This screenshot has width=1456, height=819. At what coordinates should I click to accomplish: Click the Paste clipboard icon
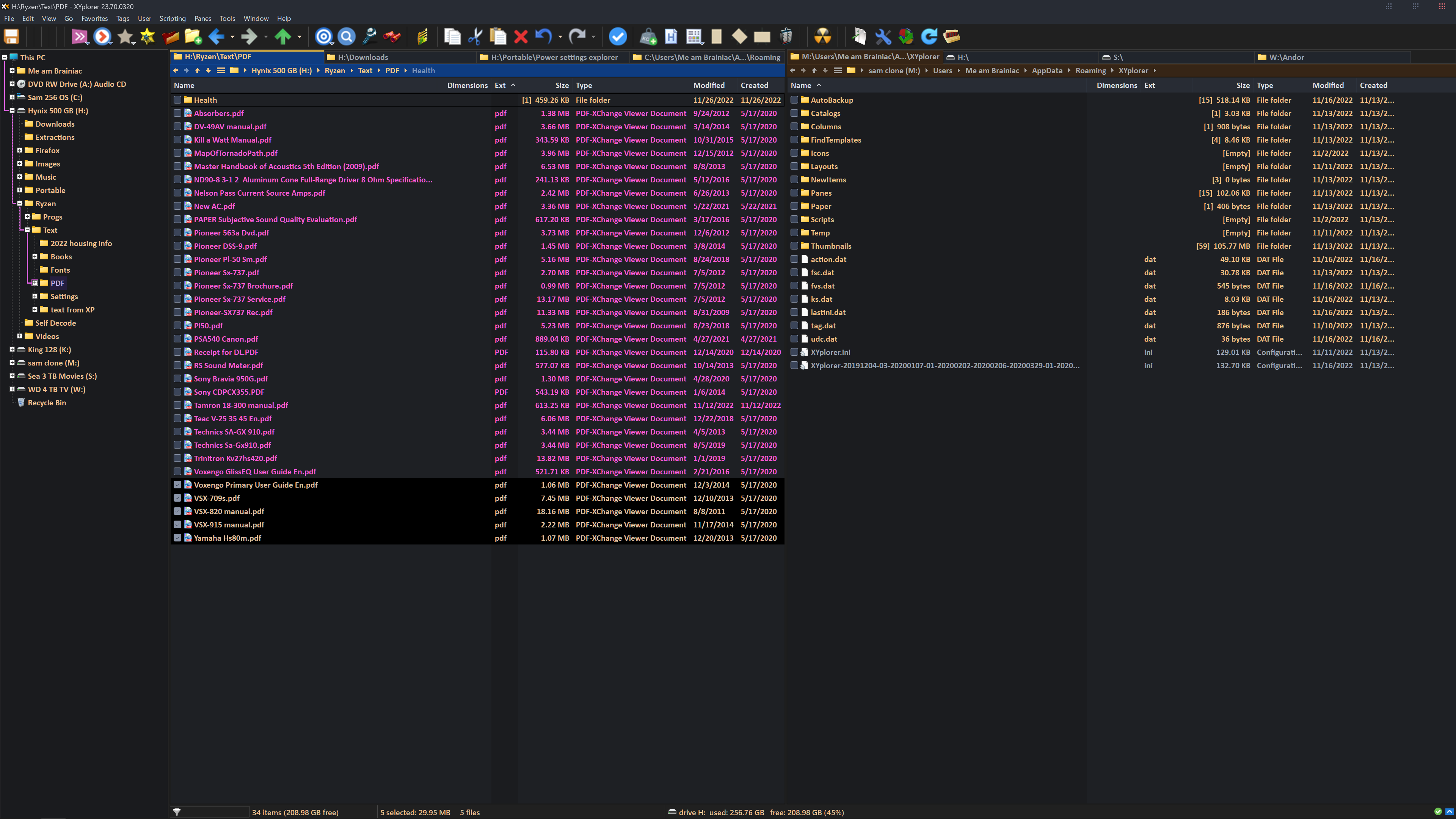tap(498, 37)
